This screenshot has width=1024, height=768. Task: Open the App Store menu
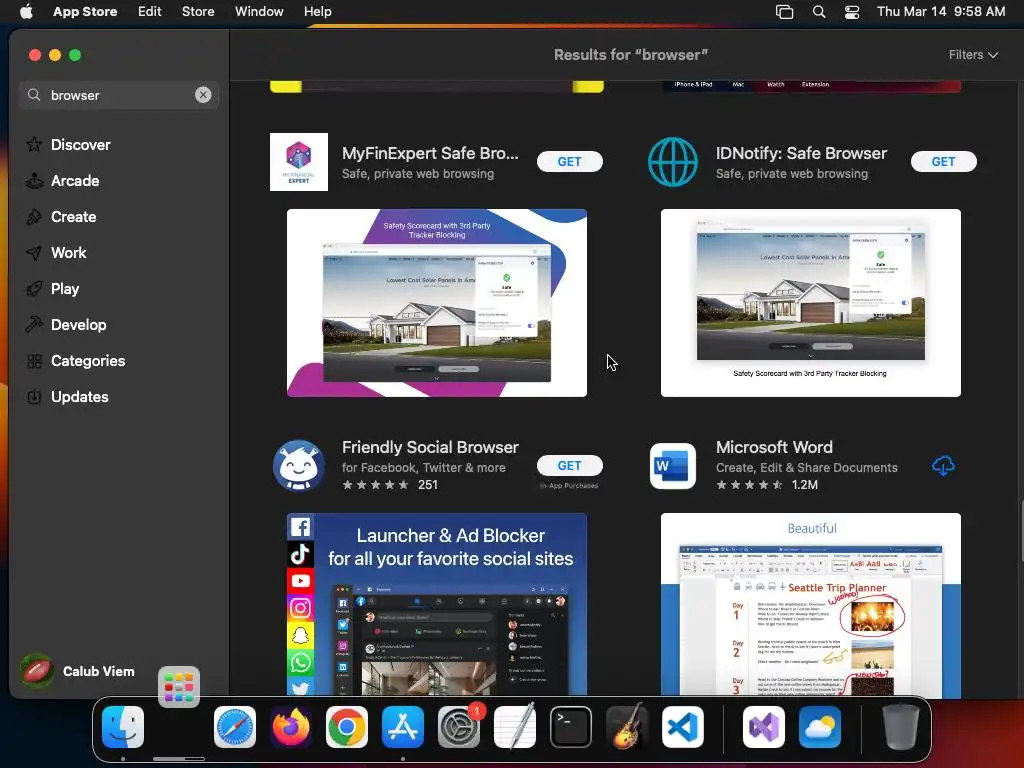(85, 12)
